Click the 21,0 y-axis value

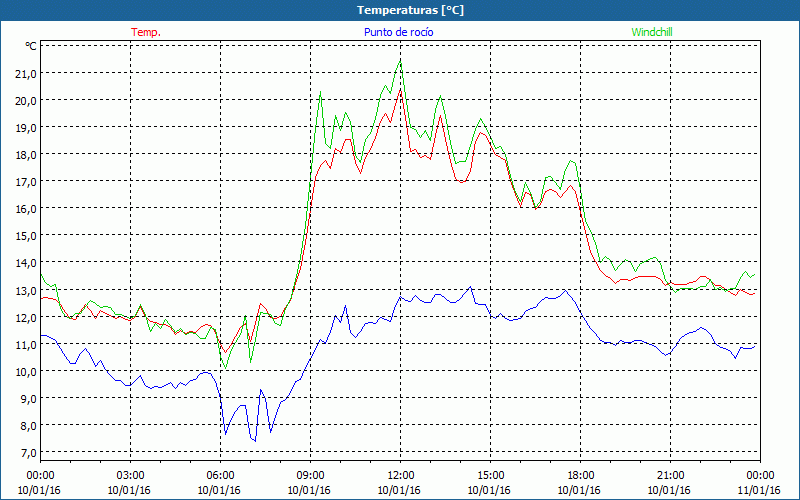27,73
